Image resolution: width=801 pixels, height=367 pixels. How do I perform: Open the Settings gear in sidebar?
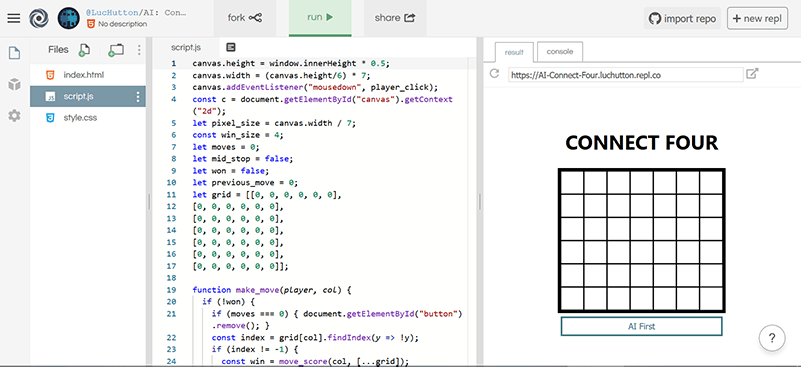(x=14, y=116)
